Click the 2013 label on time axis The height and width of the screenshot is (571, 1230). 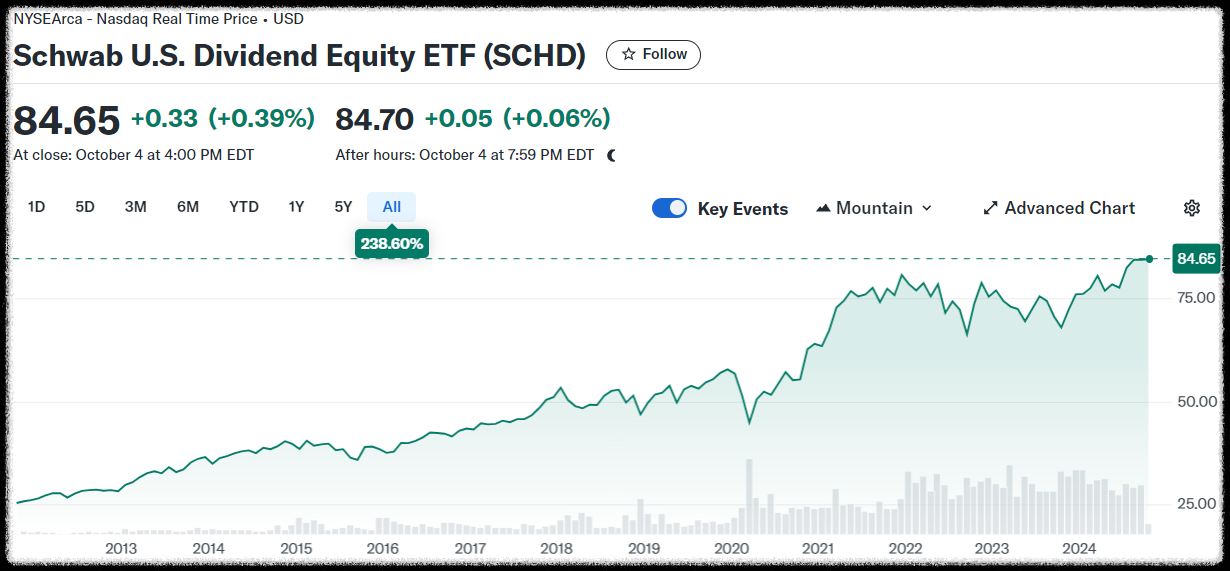coord(121,548)
